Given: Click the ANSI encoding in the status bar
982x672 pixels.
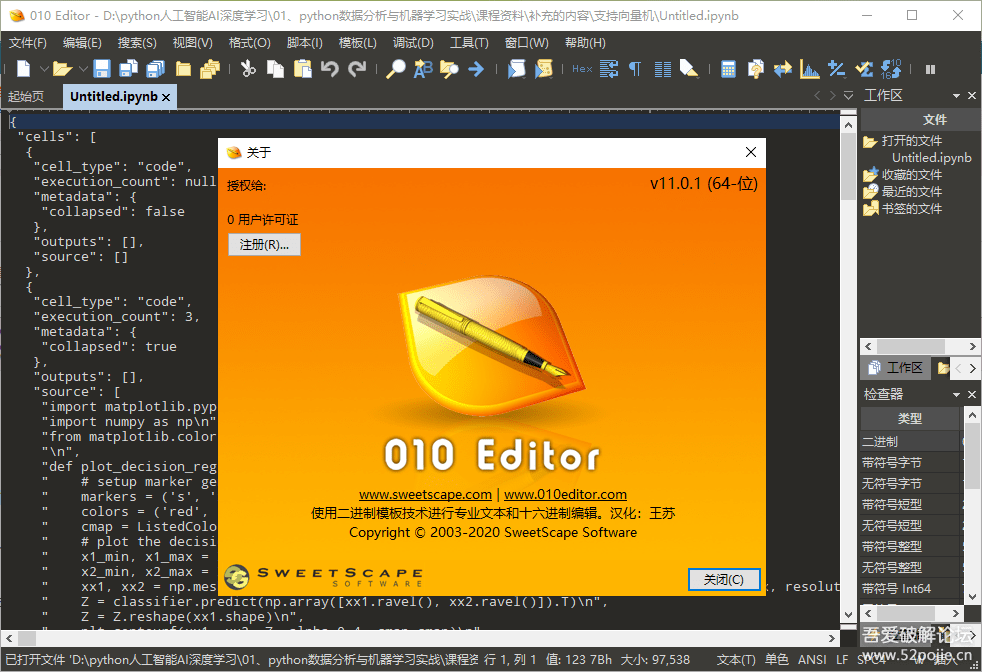Looking at the screenshot, I should pos(812,659).
